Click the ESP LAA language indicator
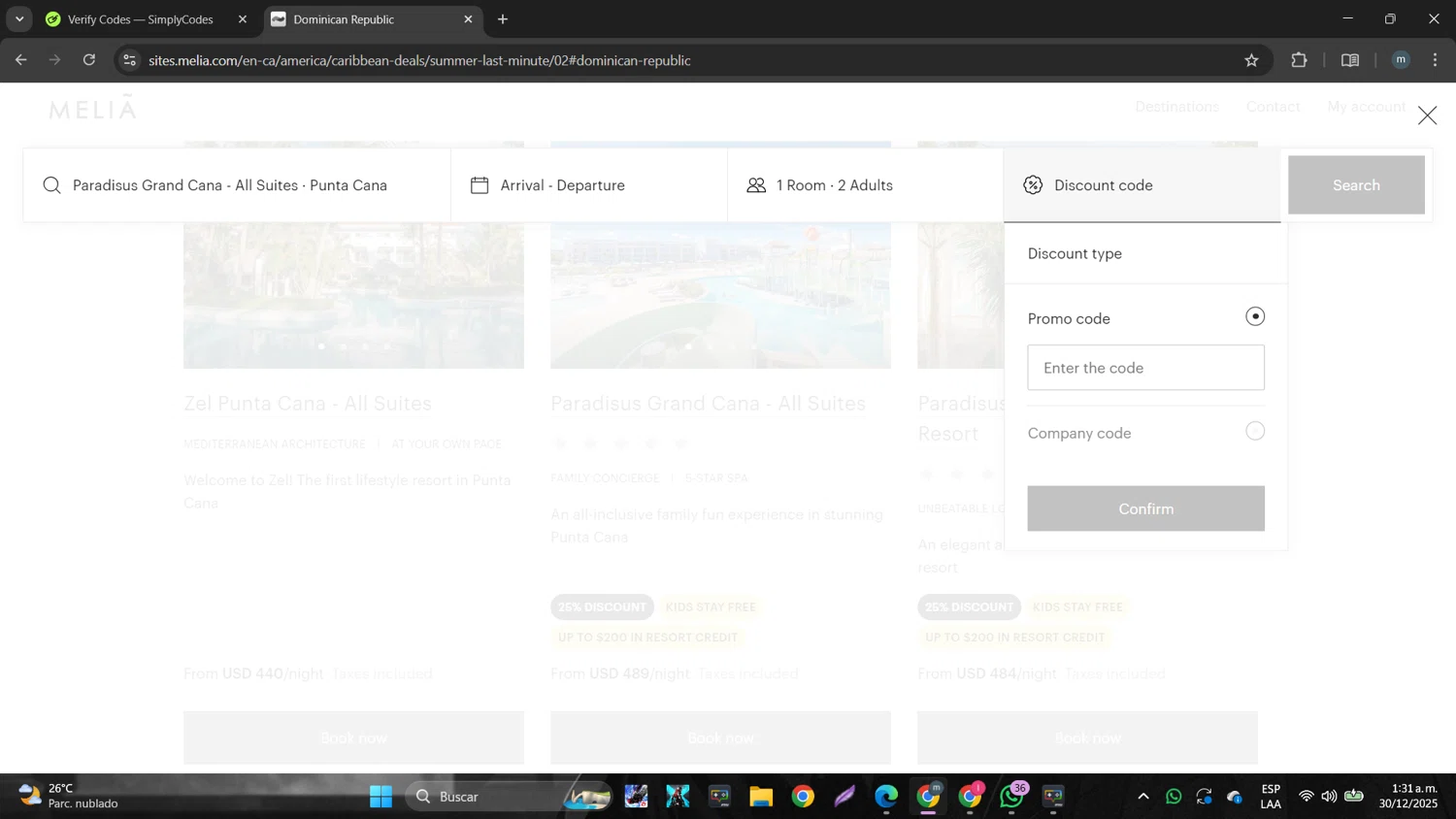Screen dimensions: 1456x819 (1271, 797)
